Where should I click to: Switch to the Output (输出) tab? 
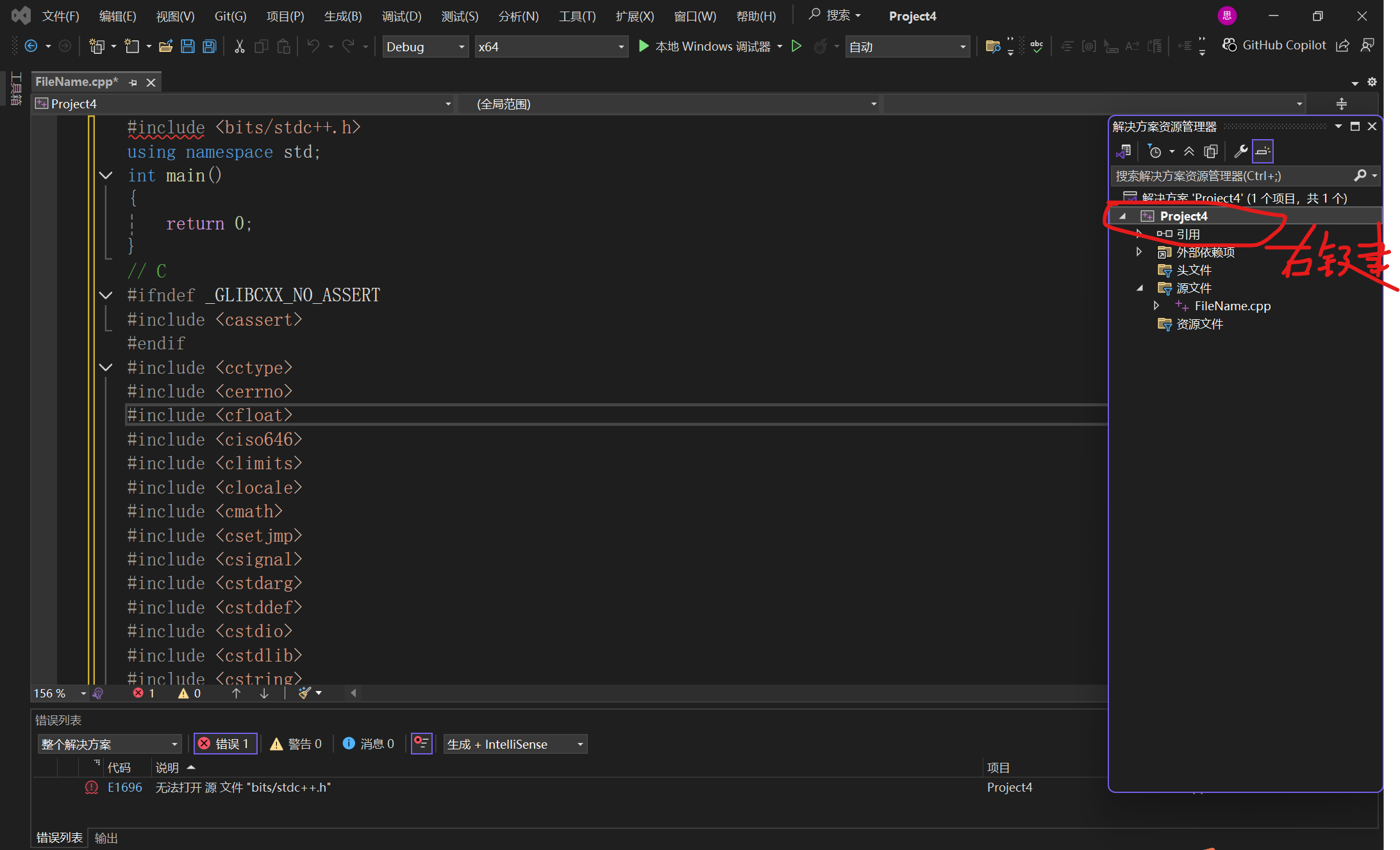(106, 837)
